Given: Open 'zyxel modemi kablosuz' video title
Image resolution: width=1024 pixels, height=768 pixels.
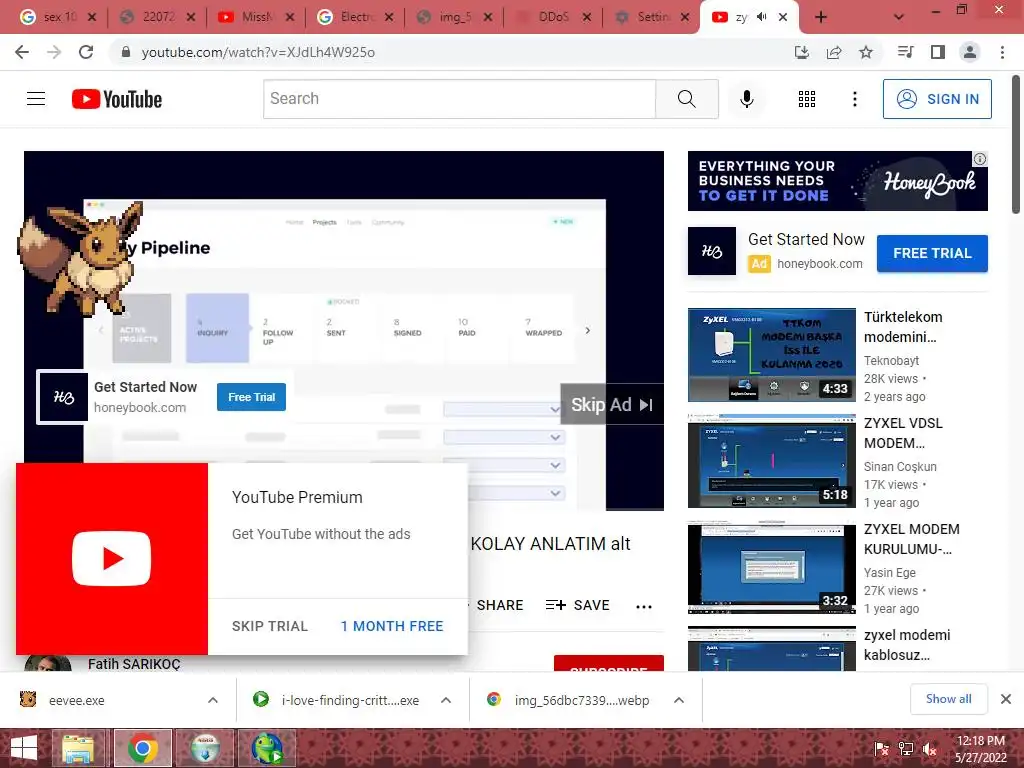Looking at the screenshot, I should click(907, 645).
